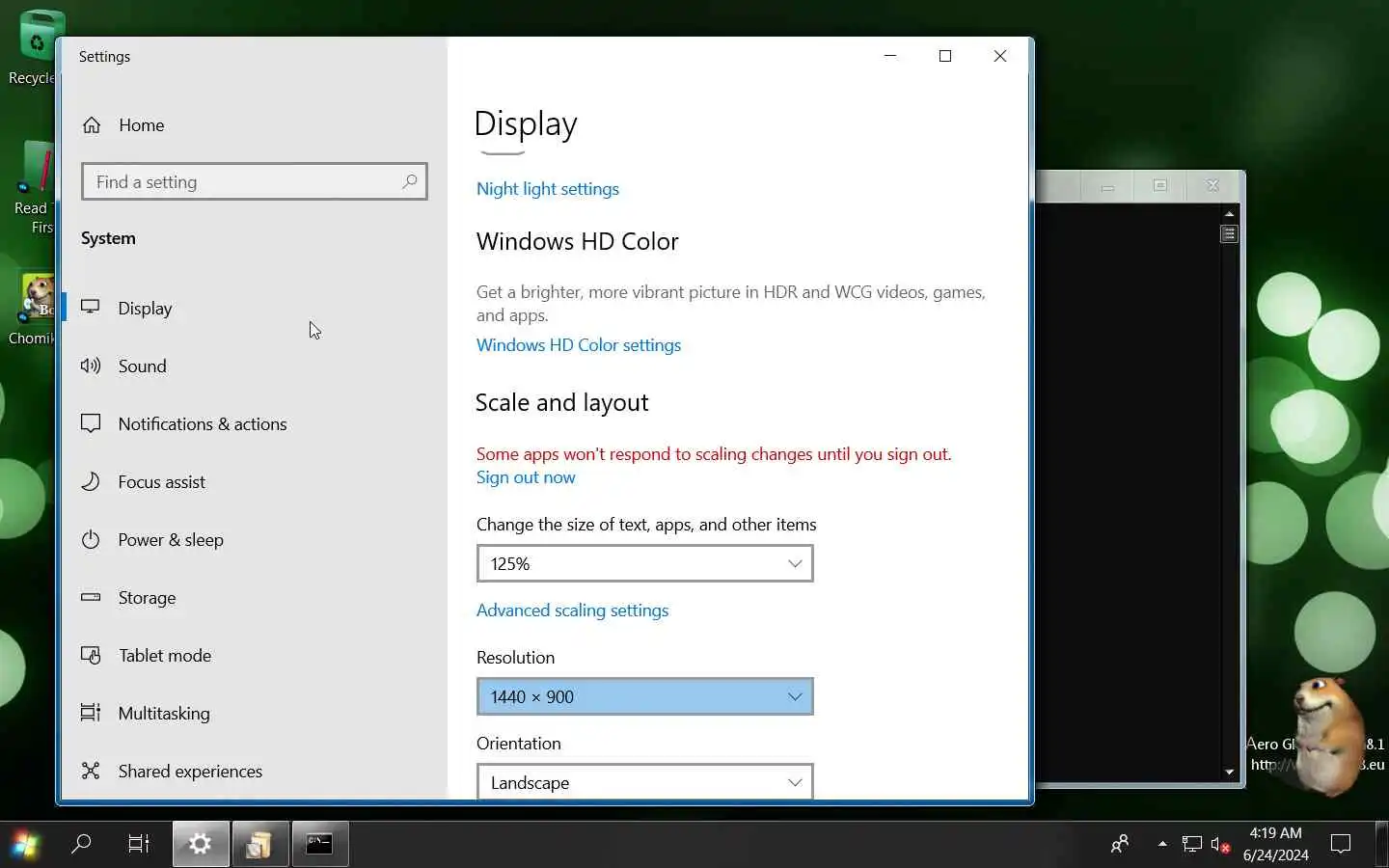Expand the Landscape Orientation dropdown
1389x868 pixels.
[x=645, y=782]
